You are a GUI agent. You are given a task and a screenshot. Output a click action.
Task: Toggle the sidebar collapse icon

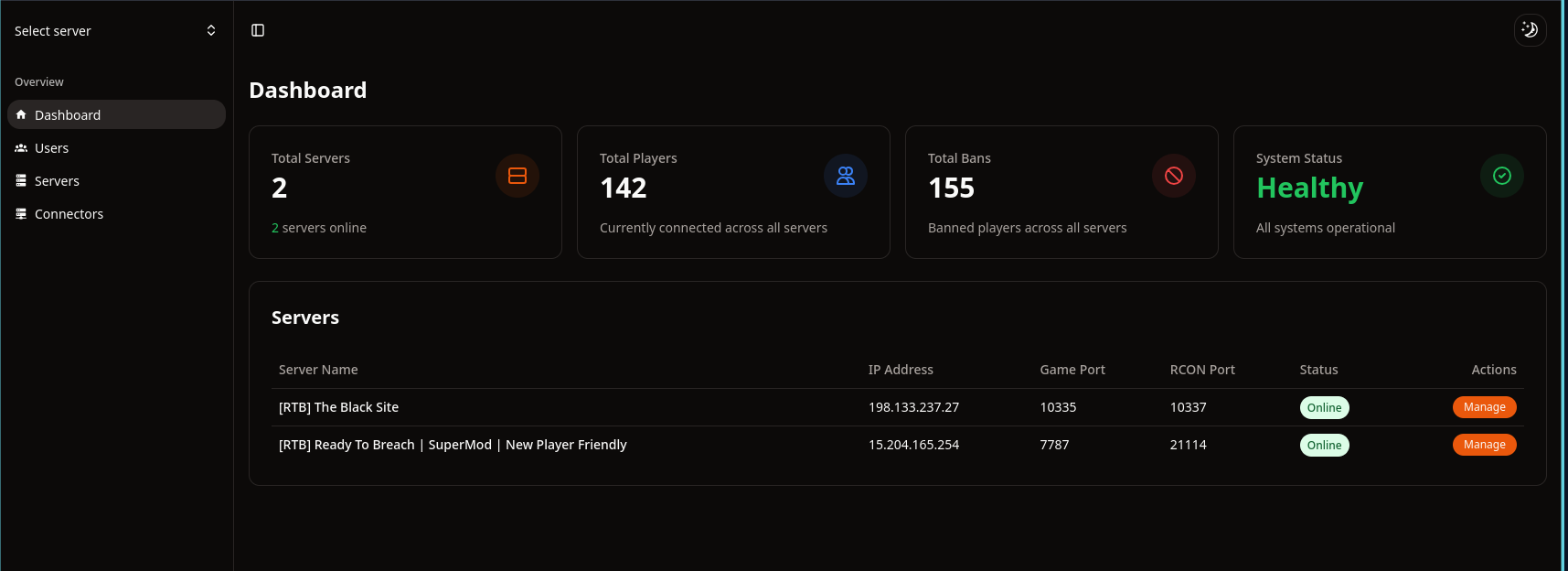point(258,30)
